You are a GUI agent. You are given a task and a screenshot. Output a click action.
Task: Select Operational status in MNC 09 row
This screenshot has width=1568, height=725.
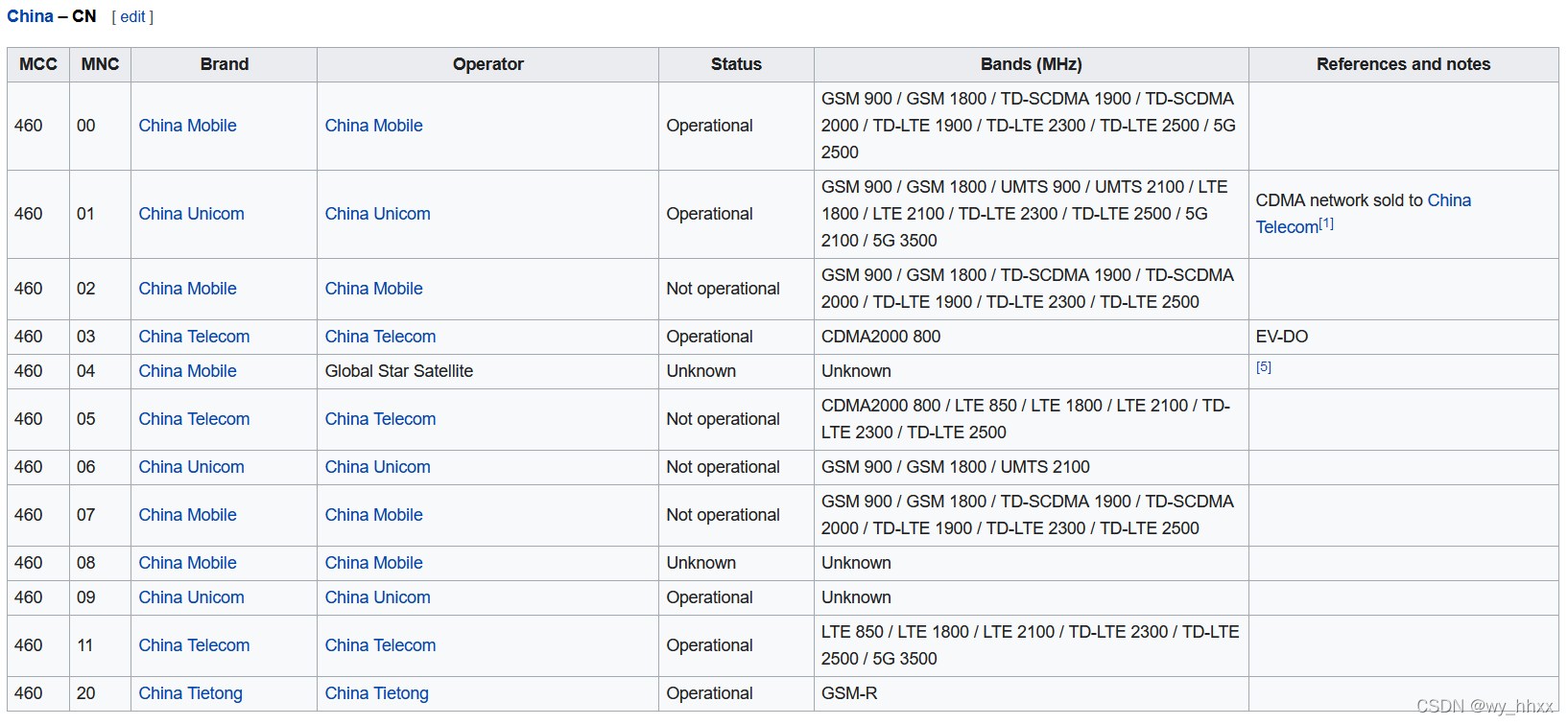[736, 597]
